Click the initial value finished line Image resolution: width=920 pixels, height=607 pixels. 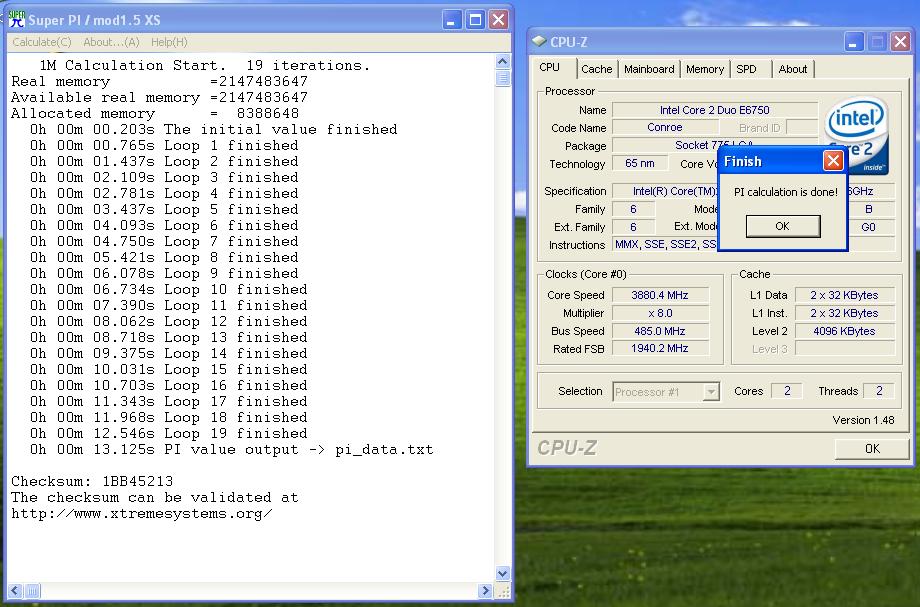214,130
